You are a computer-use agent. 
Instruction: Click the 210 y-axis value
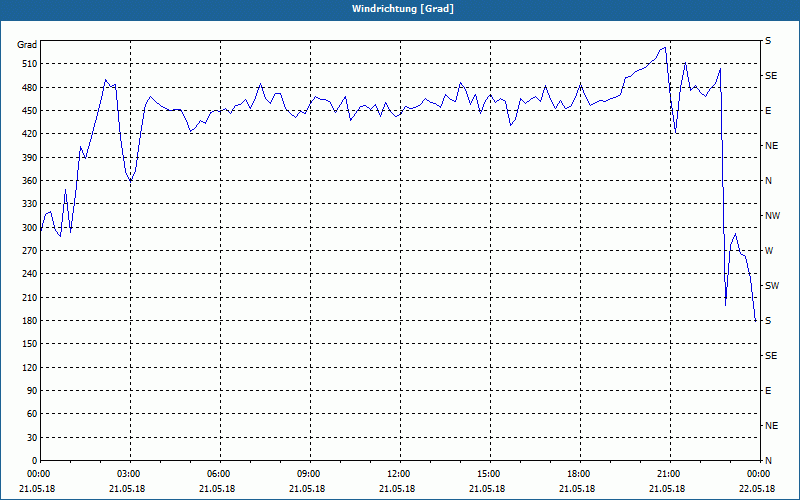tap(30, 297)
